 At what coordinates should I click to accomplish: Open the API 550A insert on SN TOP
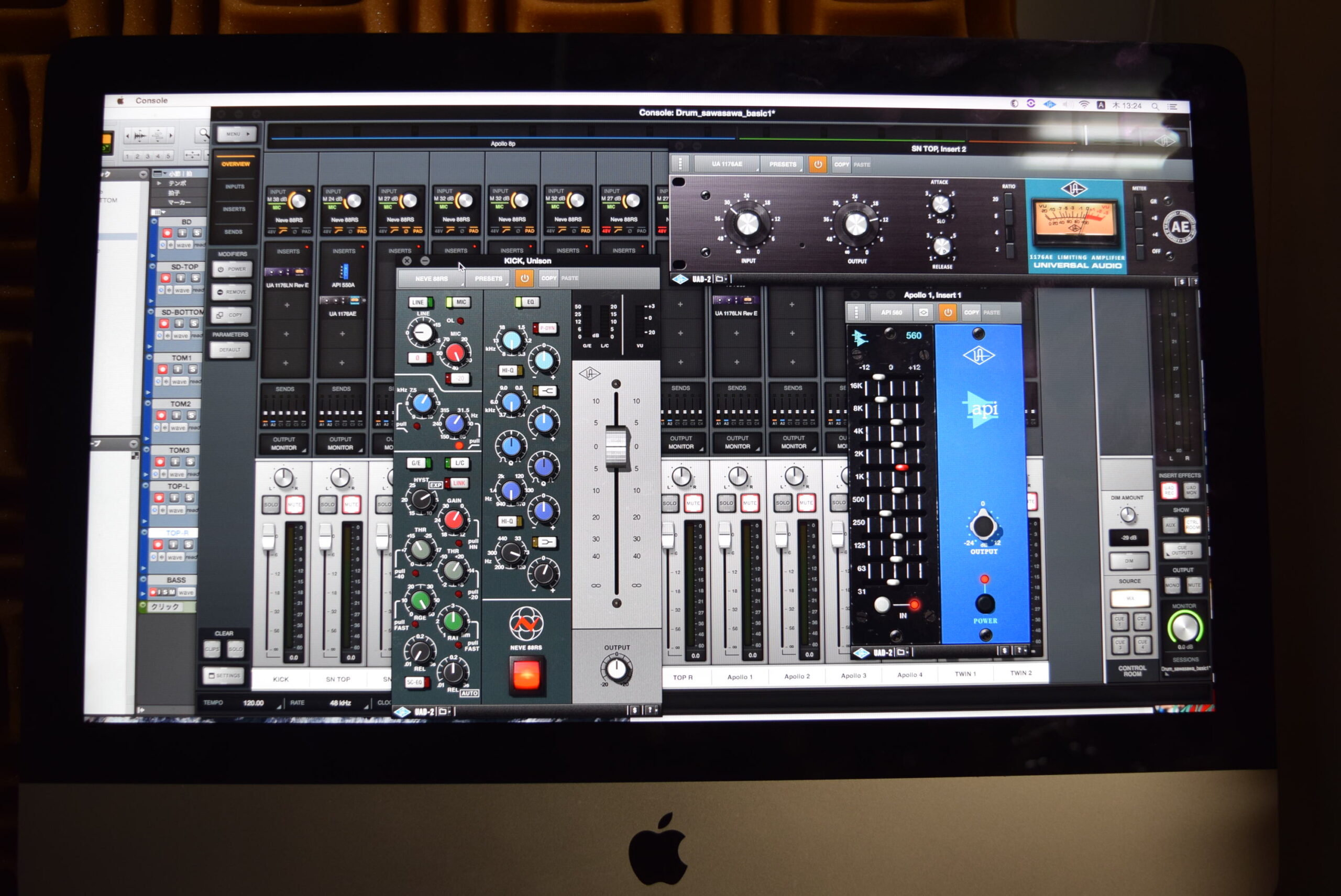(x=343, y=275)
